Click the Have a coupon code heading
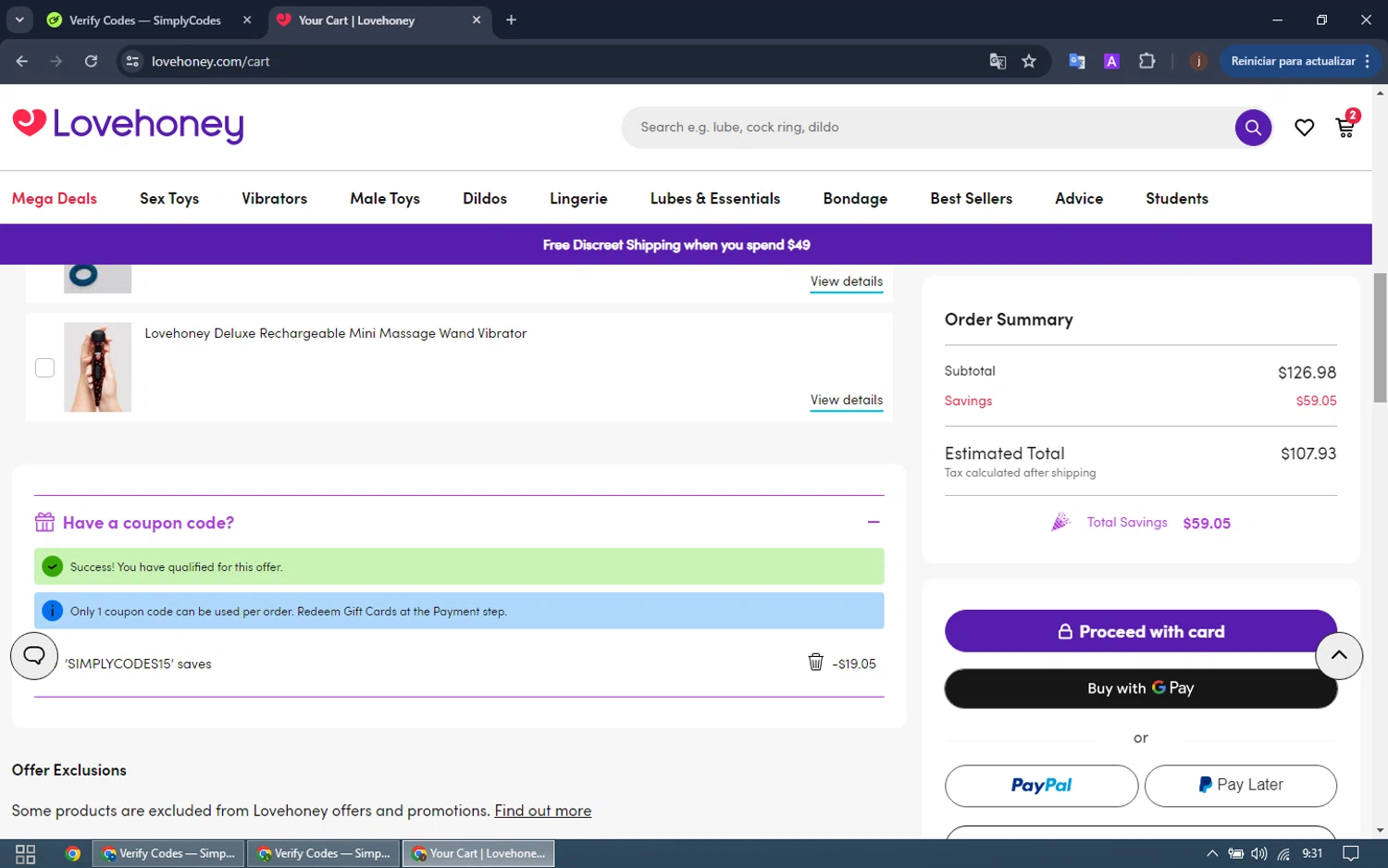Viewport: 1388px width, 868px height. pyautogui.click(x=148, y=523)
